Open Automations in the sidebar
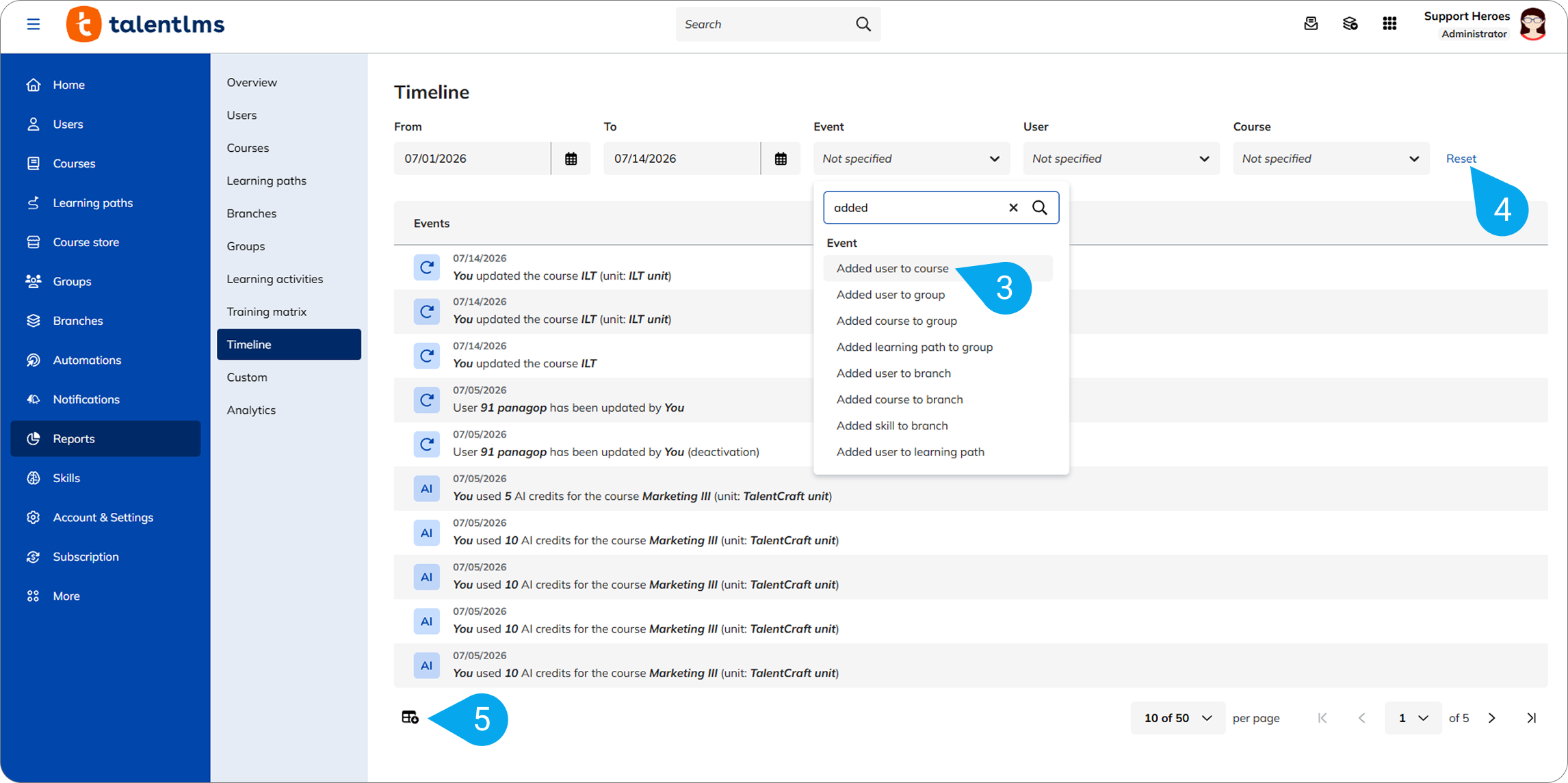Viewport: 1568px width, 783px height. [x=87, y=360]
